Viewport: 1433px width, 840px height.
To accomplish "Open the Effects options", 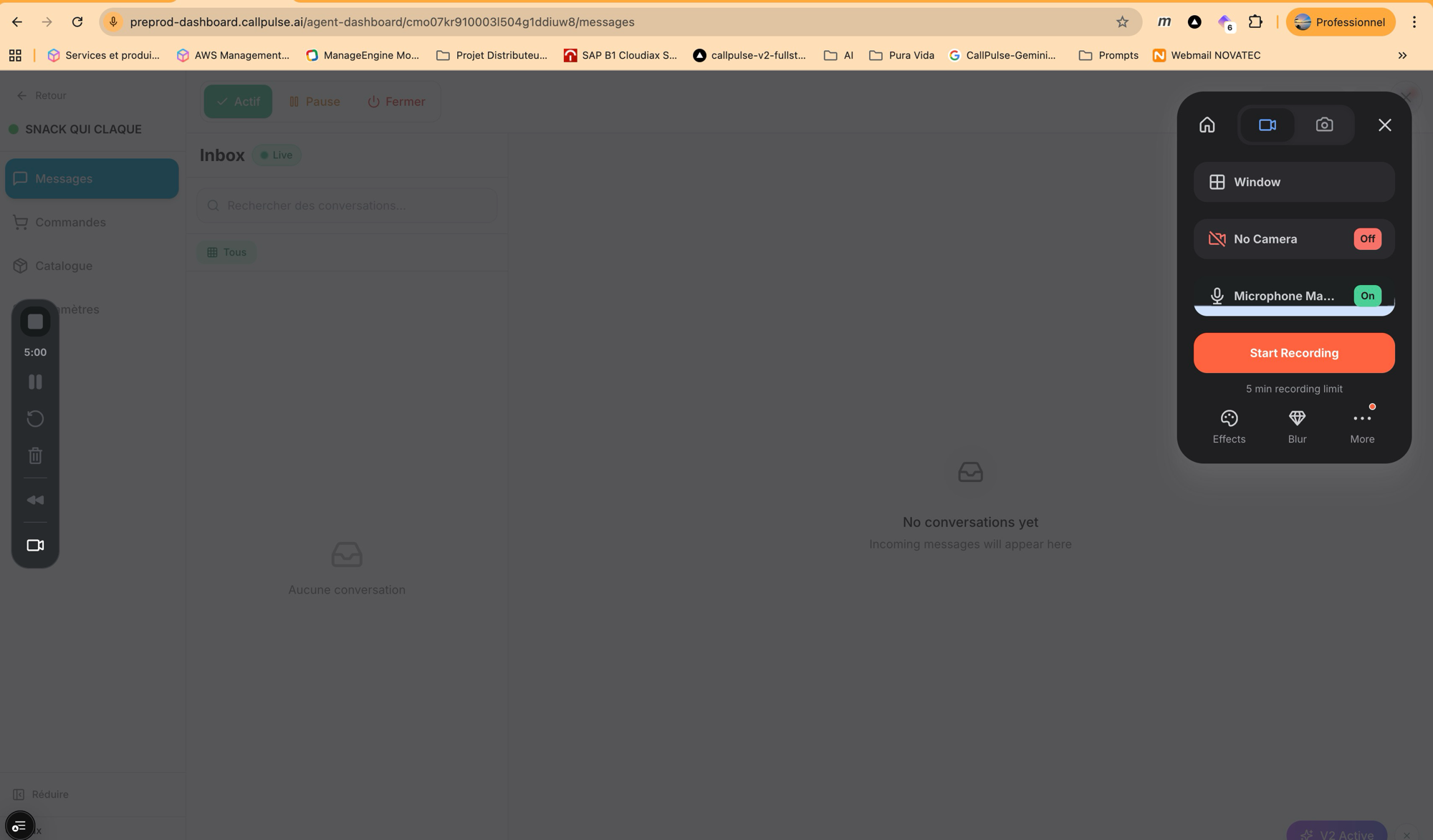I will click(x=1229, y=426).
